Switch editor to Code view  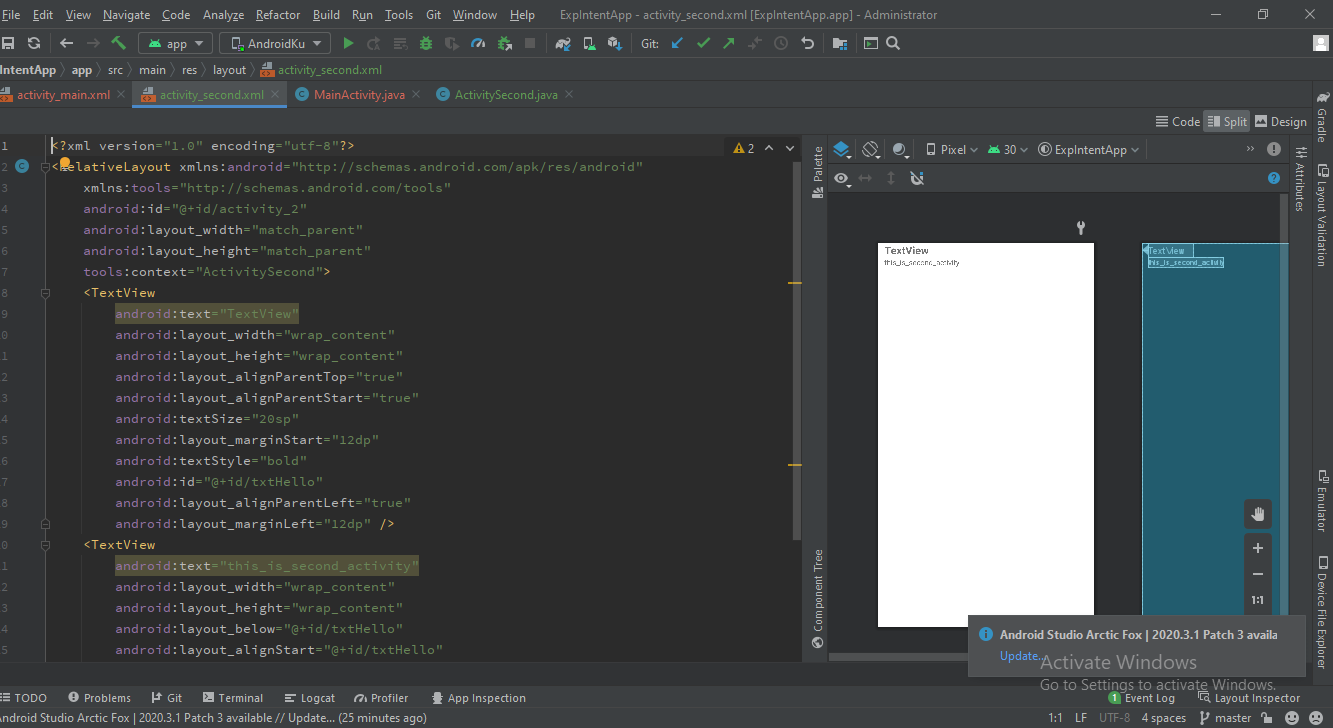coord(1177,121)
